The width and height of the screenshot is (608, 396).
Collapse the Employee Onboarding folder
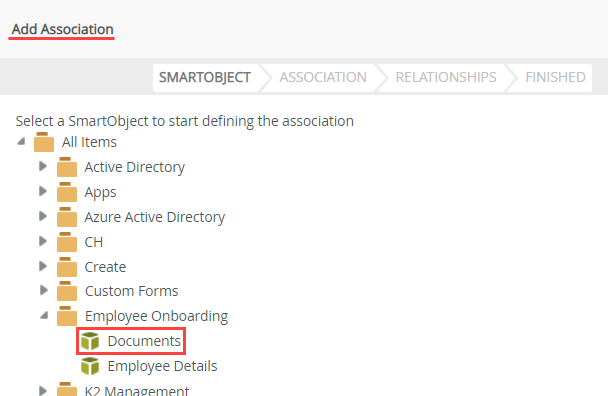[x=44, y=316]
